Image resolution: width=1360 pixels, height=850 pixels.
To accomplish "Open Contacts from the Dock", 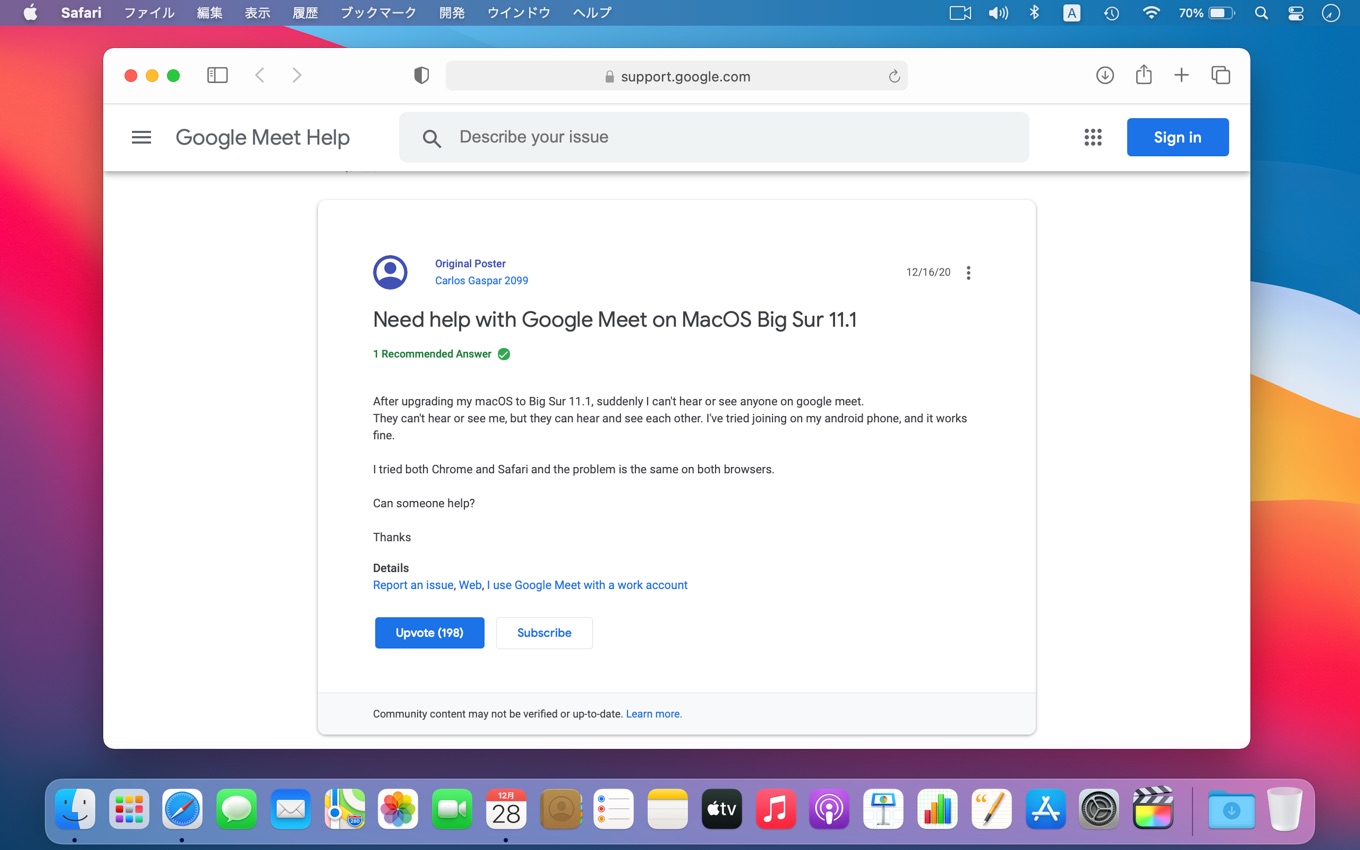I will coord(560,809).
